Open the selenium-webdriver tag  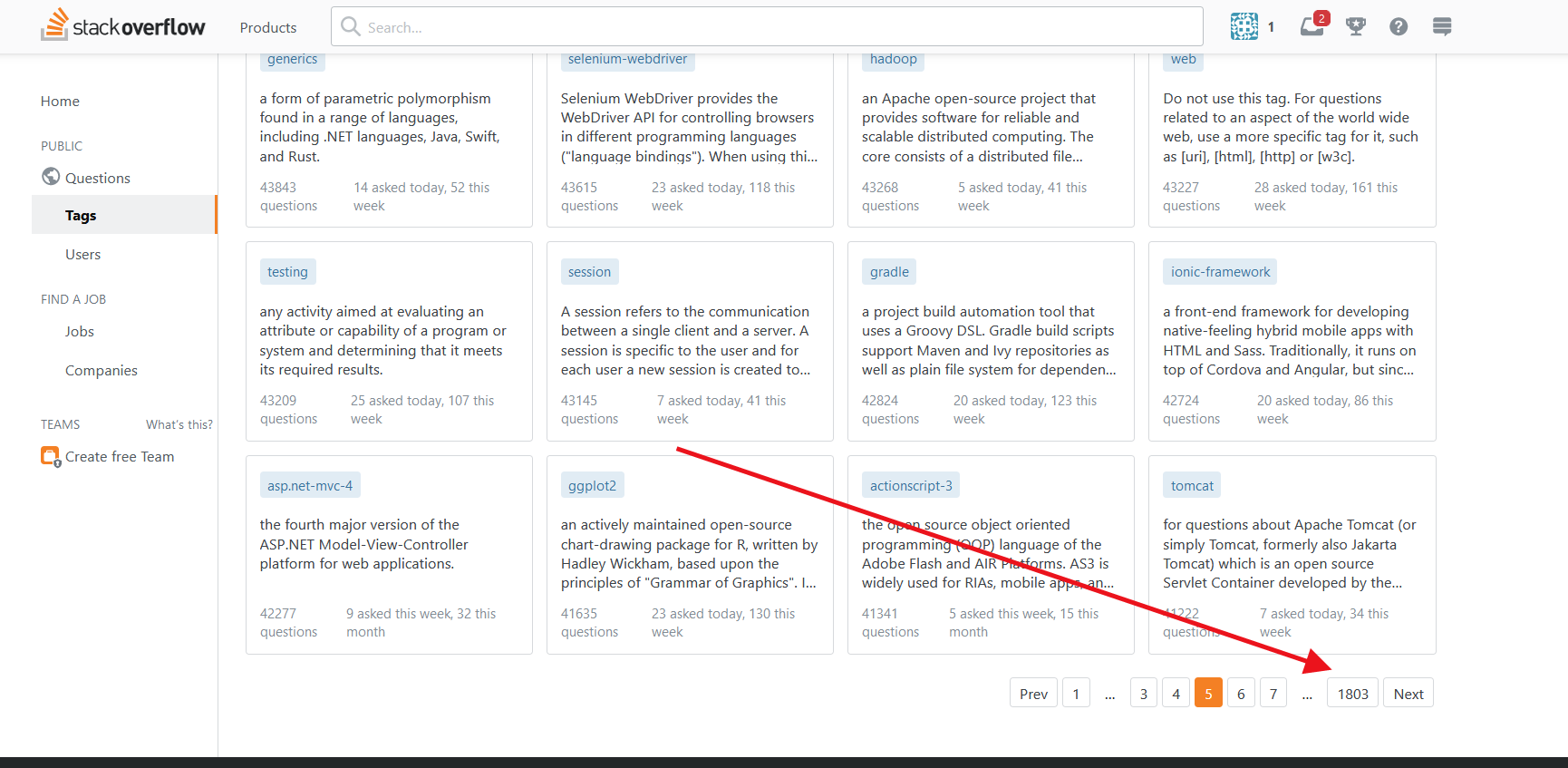tap(627, 60)
